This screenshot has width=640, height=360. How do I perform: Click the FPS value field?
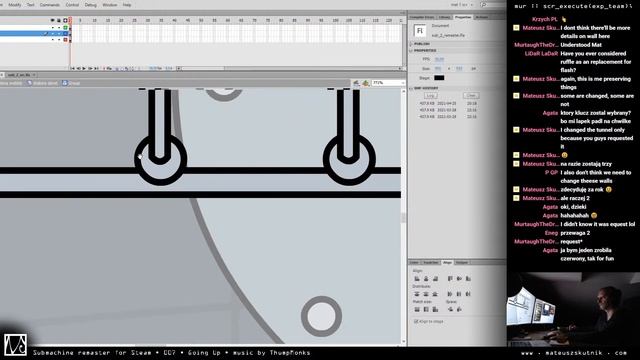coord(439,59)
